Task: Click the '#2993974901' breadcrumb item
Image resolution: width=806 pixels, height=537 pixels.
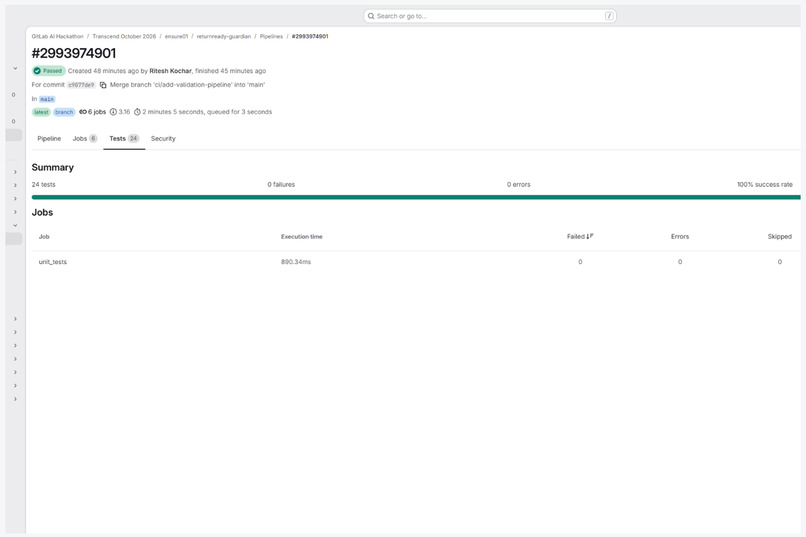Action: pos(309,36)
